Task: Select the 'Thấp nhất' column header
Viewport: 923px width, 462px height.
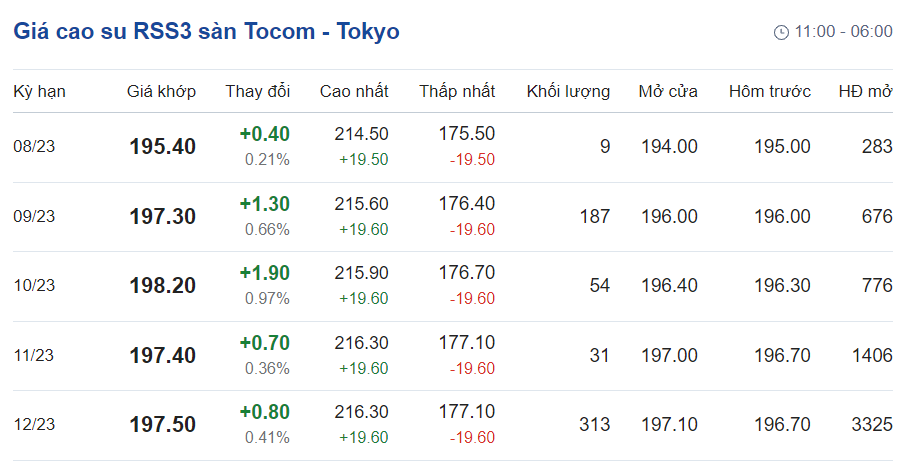Action: [457, 92]
